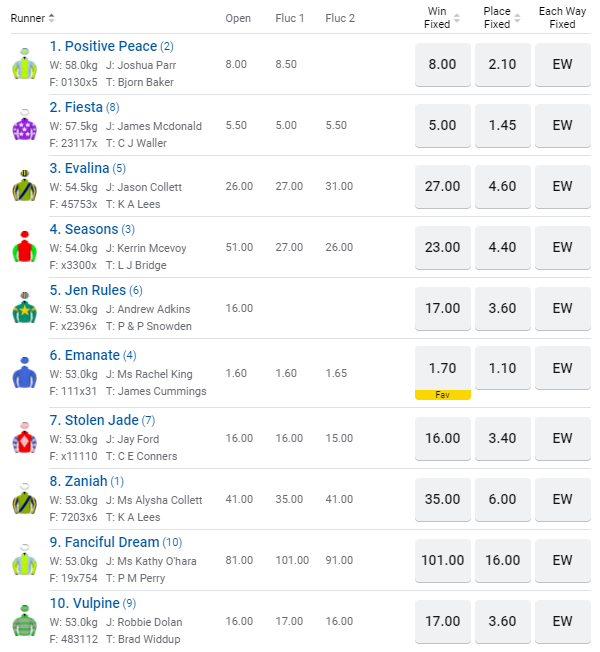Click Evalina jockey silks icon
600x652 pixels.
tap(24, 185)
